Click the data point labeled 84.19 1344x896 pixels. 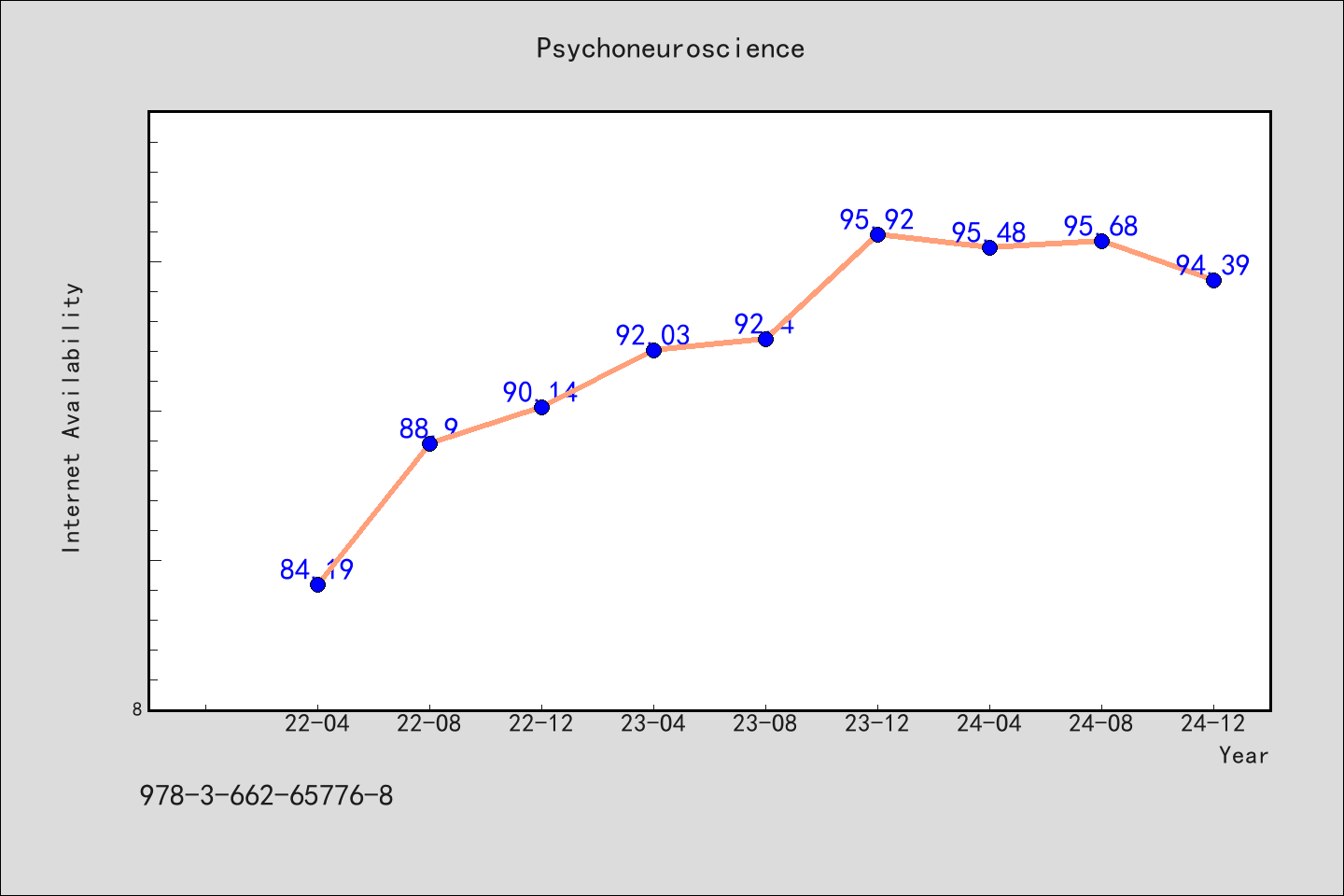(x=317, y=584)
